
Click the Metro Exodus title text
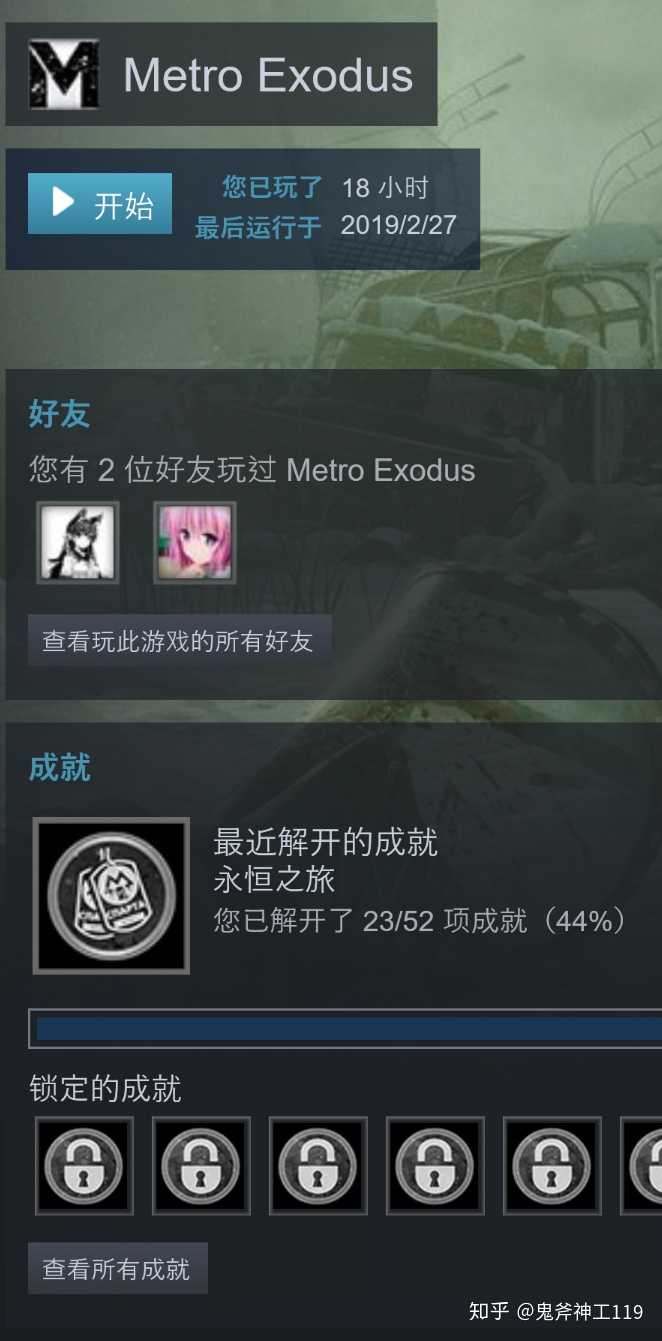[268, 76]
